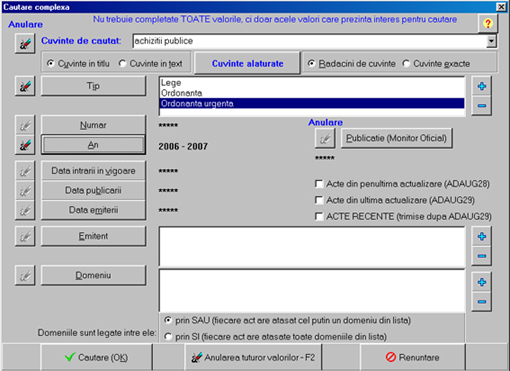Select prin SI domain linking option
The height and width of the screenshot is (371, 510).
pyautogui.click(x=275, y=337)
